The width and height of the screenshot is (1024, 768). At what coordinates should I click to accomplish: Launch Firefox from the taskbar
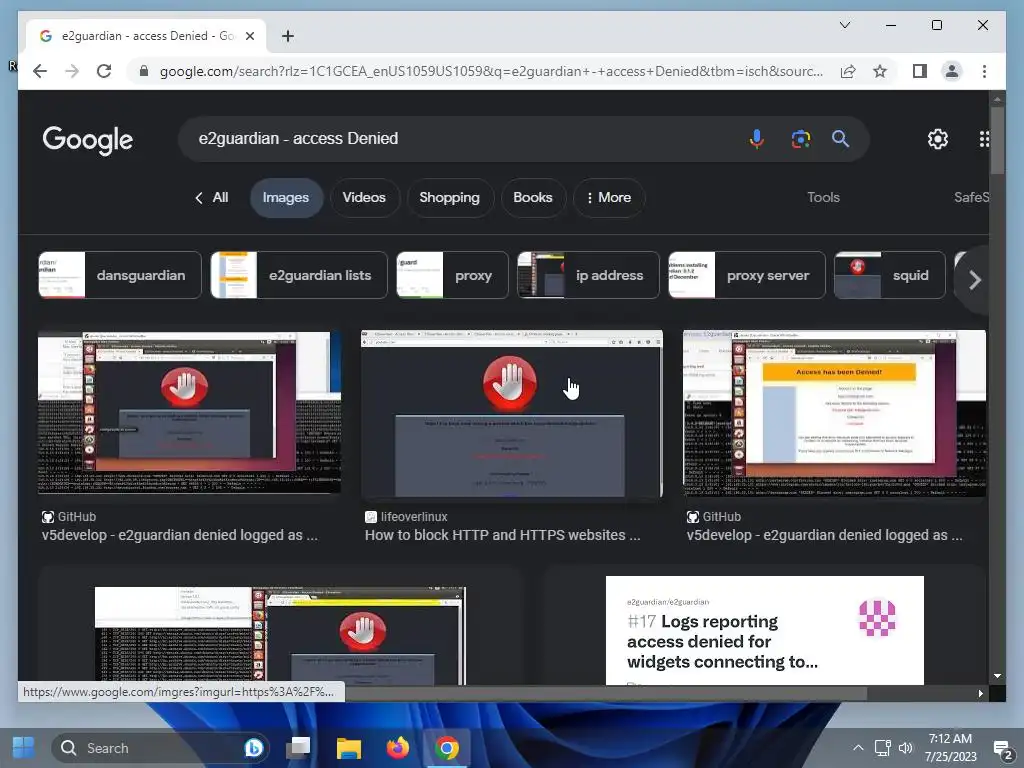[398, 748]
